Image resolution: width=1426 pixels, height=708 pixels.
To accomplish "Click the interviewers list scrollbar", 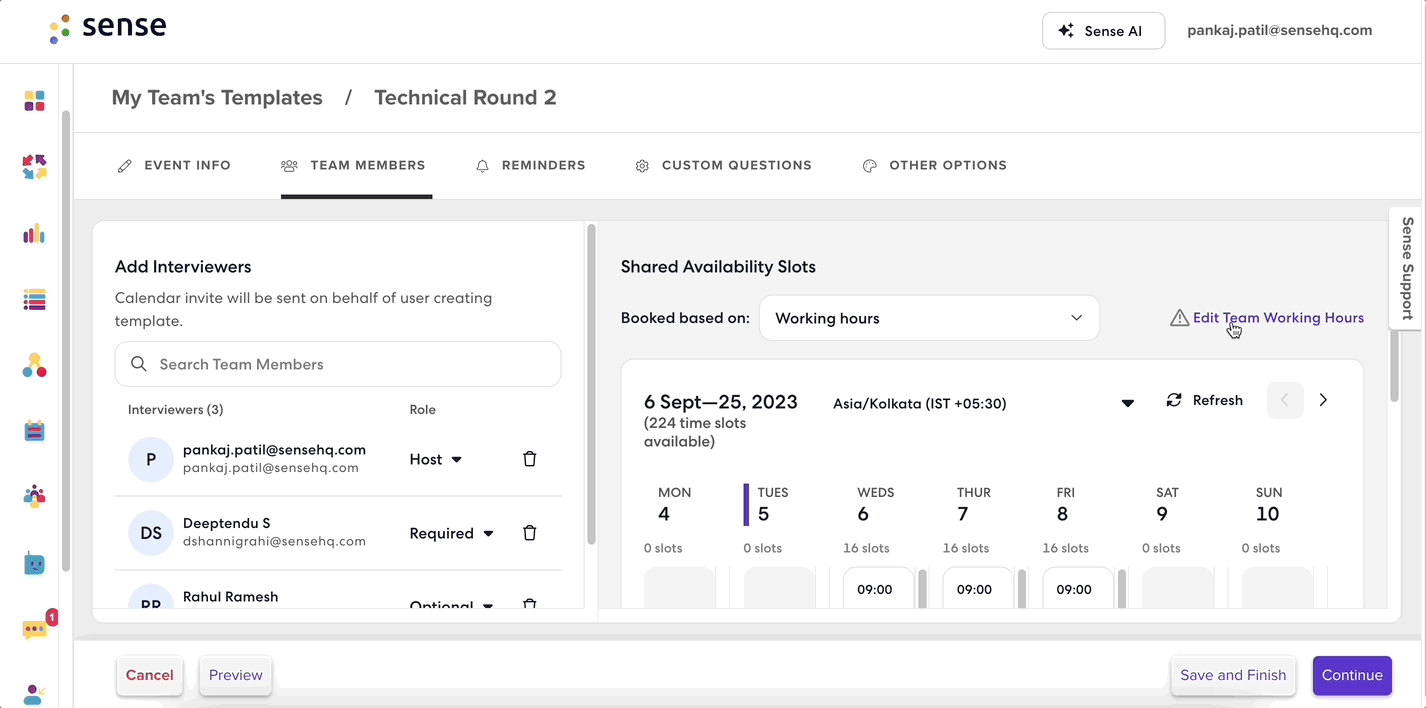I will click(x=591, y=385).
